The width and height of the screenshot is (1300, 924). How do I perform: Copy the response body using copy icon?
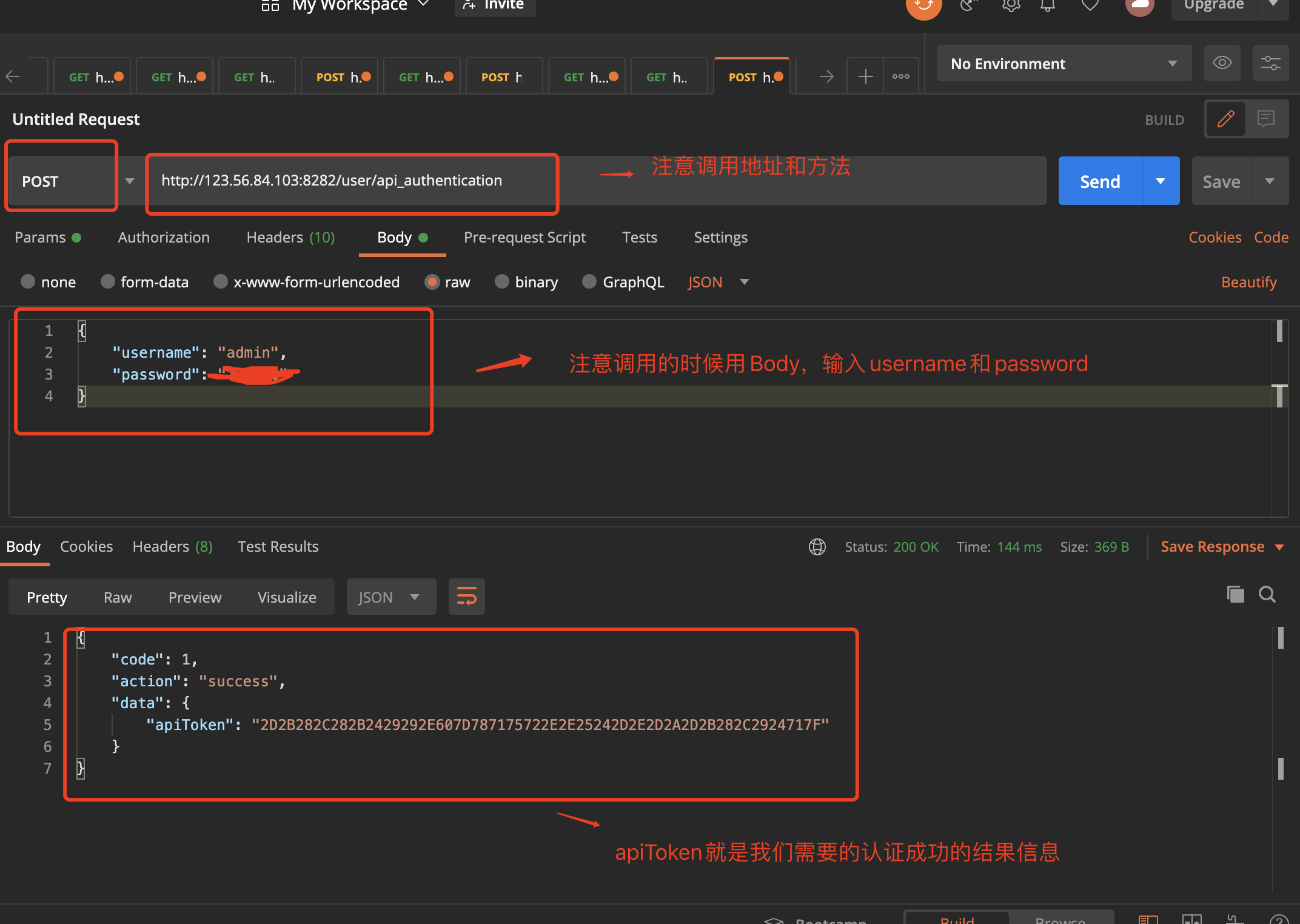[x=1236, y=595]
